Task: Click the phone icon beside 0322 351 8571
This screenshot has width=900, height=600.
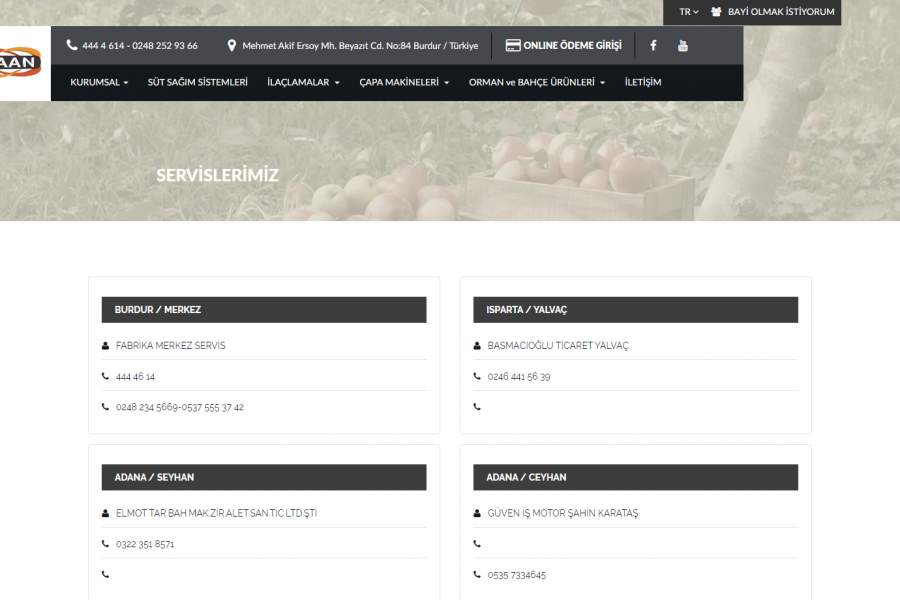Action: (x=105, y=545)
